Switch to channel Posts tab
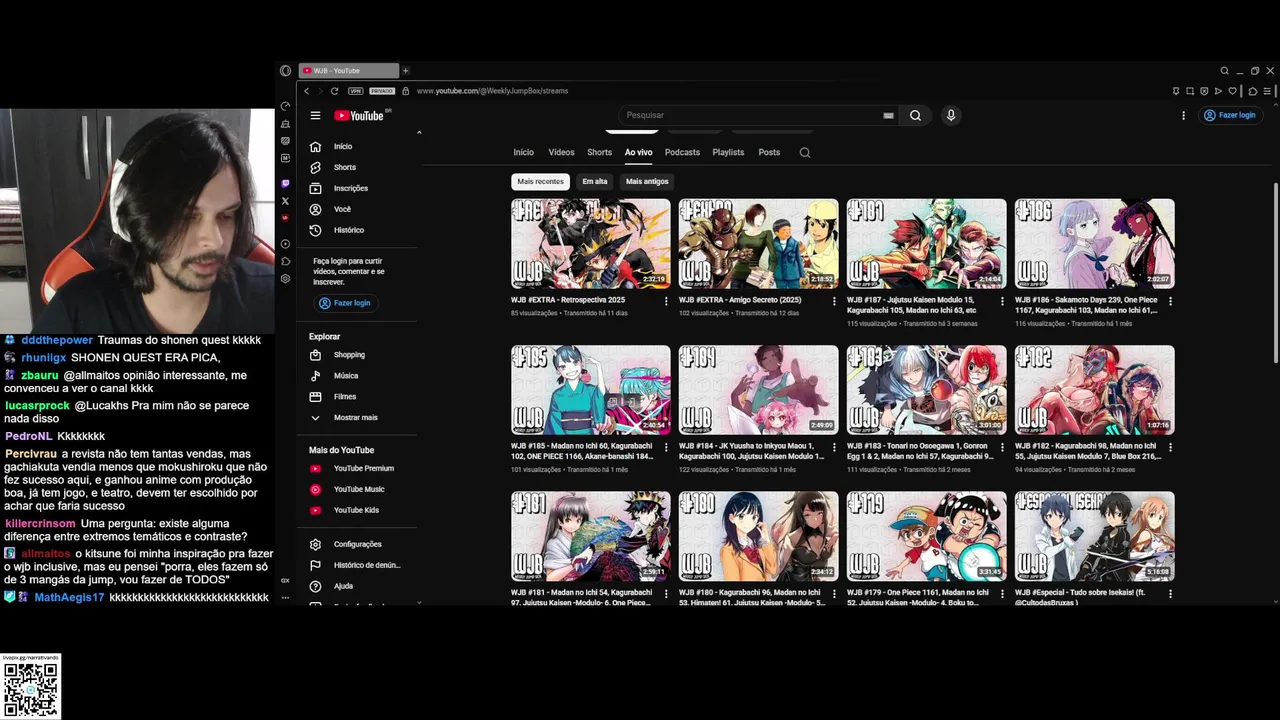 point(769,153)
